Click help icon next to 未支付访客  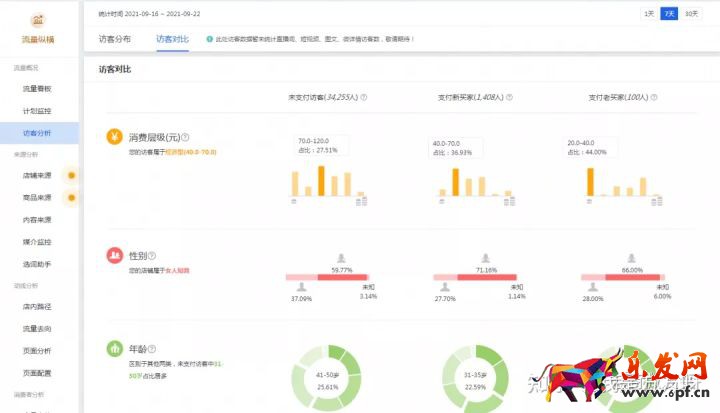point(363,97)
